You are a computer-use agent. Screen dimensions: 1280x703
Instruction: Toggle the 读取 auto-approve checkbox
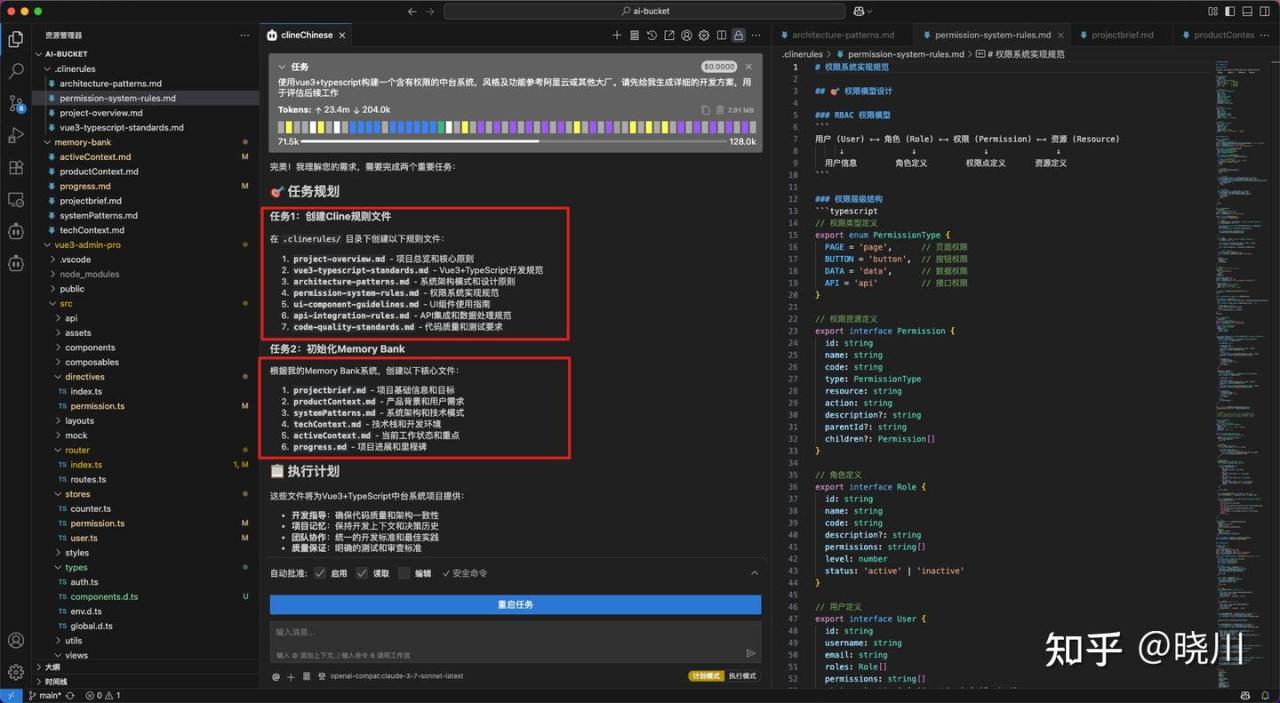[362, 573]
